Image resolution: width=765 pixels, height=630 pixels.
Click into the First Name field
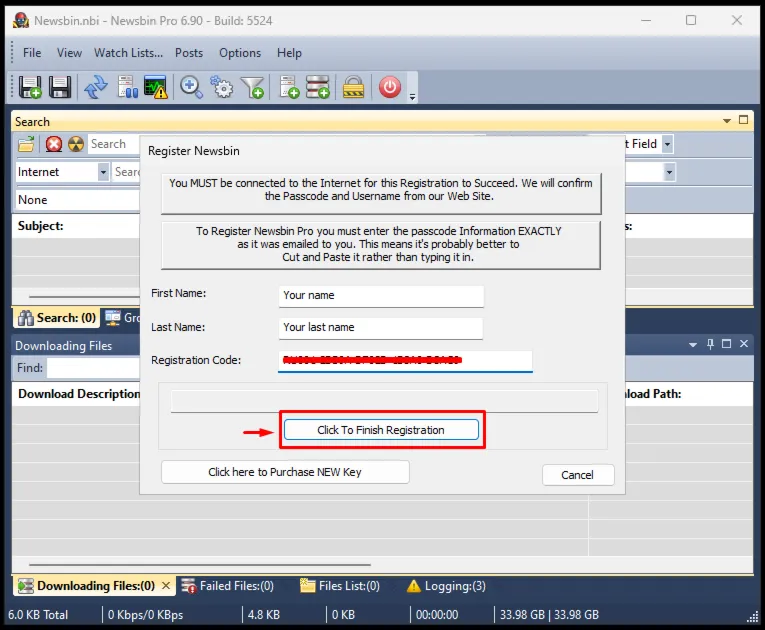coord(381,296)
